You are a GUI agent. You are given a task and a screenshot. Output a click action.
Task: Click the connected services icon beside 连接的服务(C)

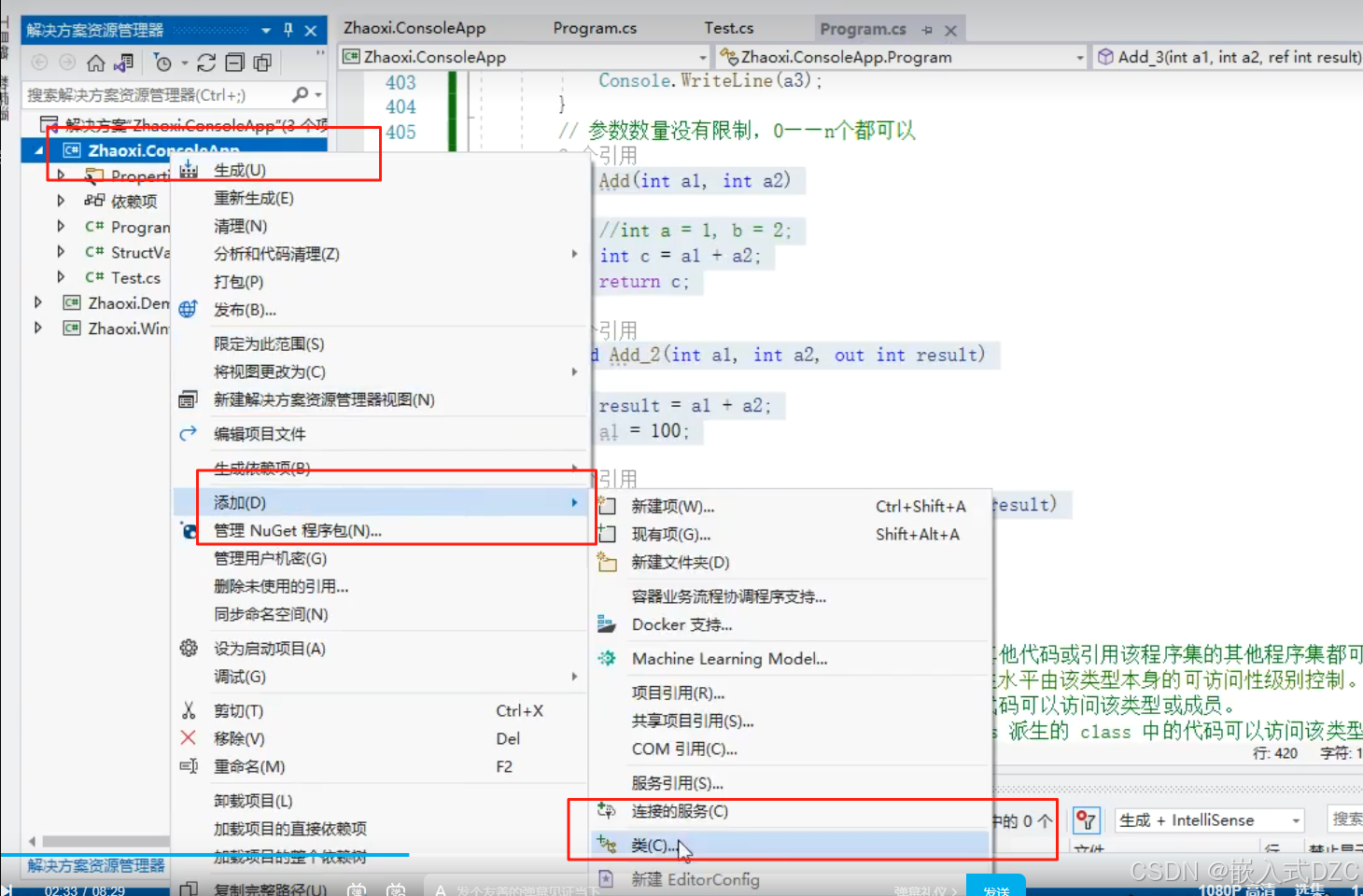click(x=607, y=810)
